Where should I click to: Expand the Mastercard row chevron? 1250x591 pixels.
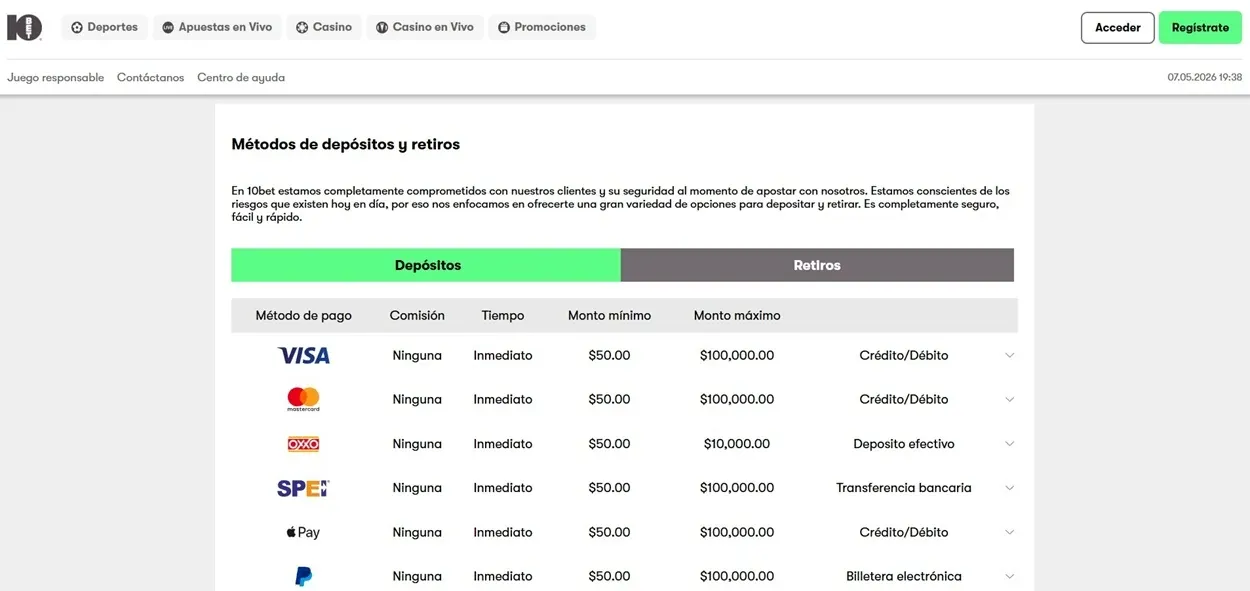point(1009,399)
